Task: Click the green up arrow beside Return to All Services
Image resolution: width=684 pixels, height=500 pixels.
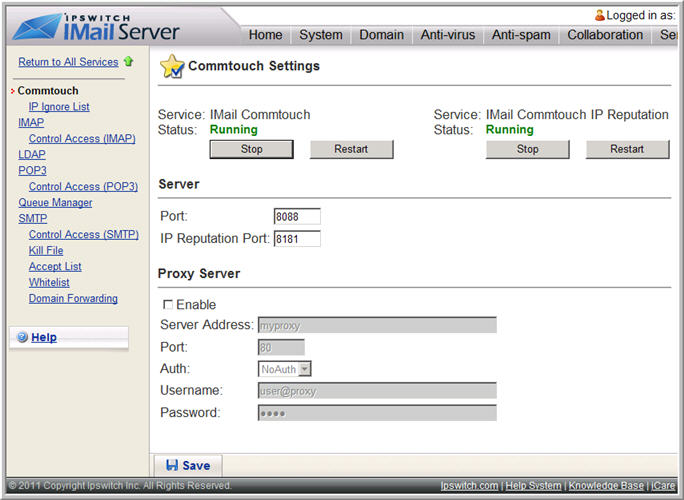Action: pos(128,62)
